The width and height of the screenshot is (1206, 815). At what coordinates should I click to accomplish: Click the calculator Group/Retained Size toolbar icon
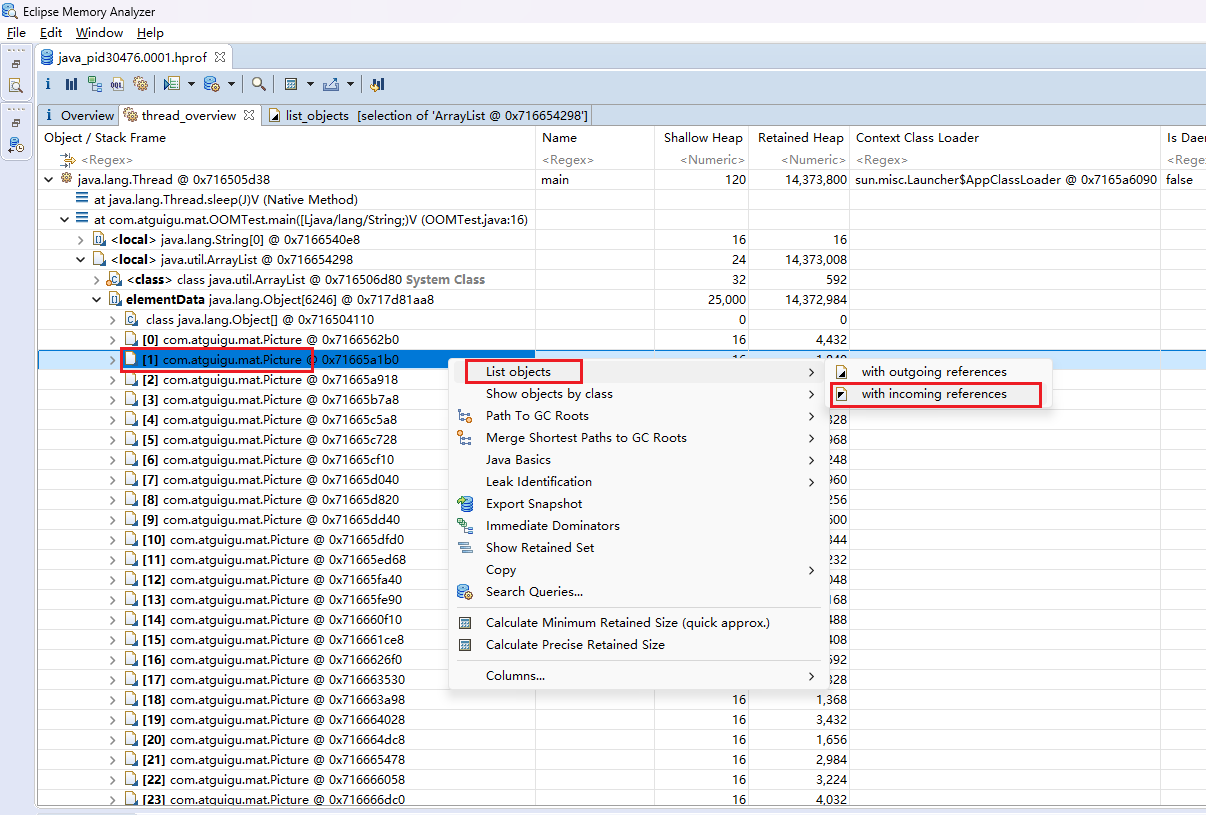291,84
